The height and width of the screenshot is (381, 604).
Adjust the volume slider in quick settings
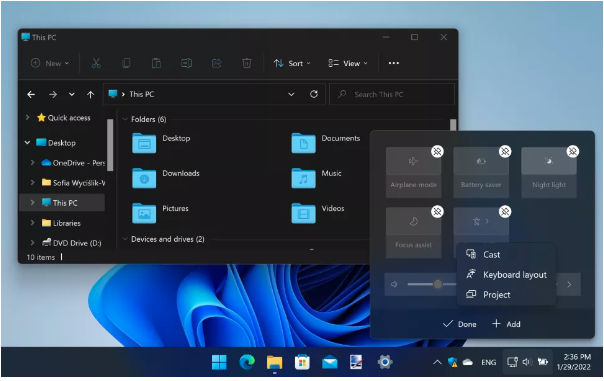pos(438,284)
